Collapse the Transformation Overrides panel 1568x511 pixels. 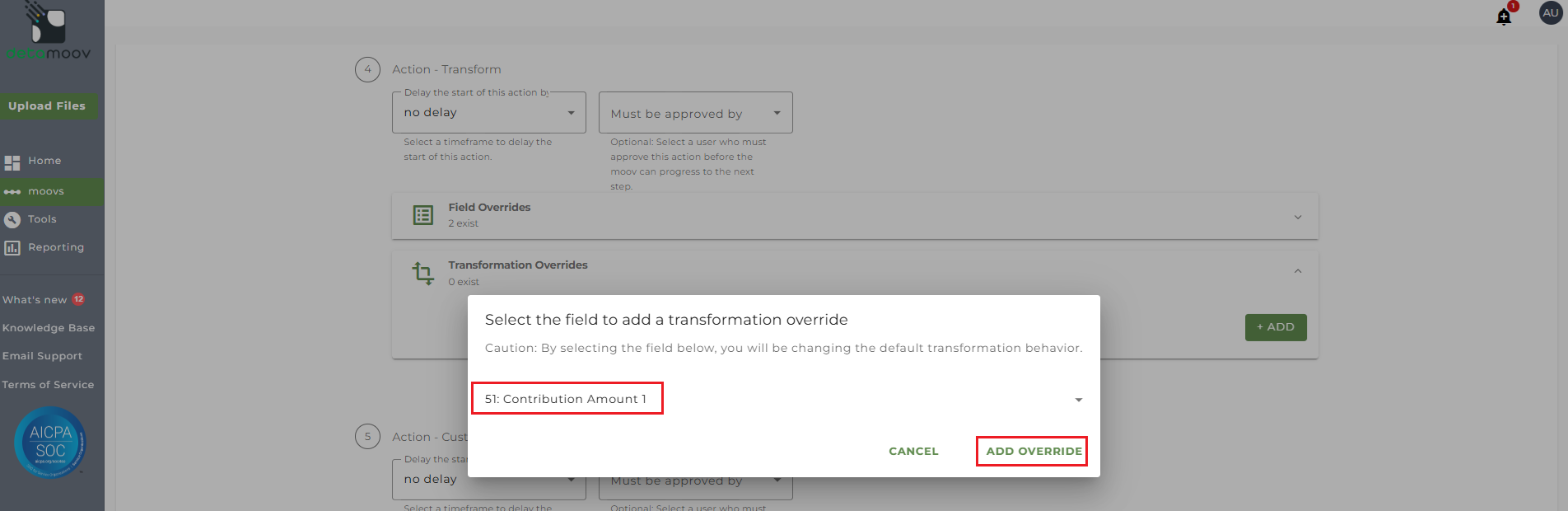(1297, 271)
